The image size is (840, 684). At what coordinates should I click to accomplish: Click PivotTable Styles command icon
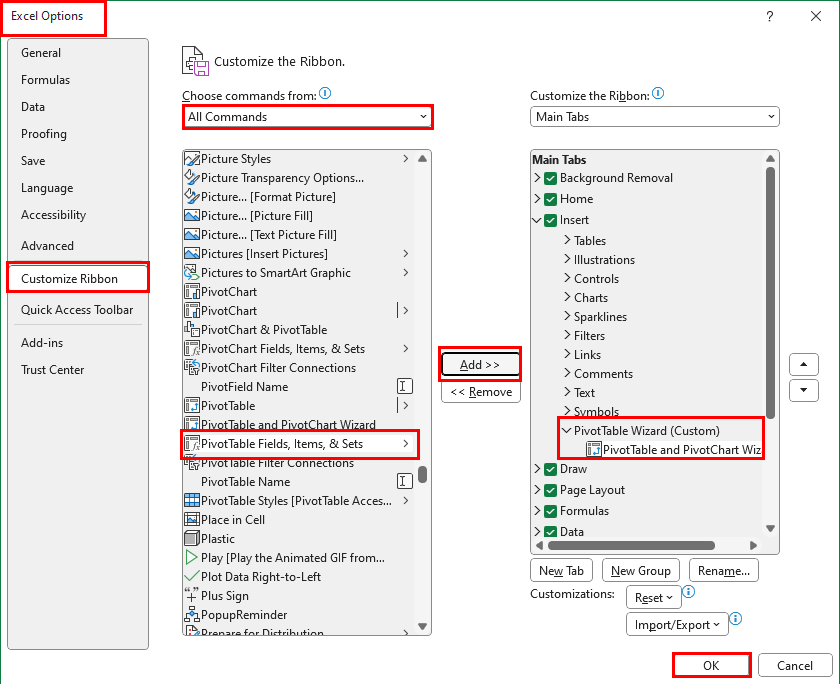click(x=192, y=501)
